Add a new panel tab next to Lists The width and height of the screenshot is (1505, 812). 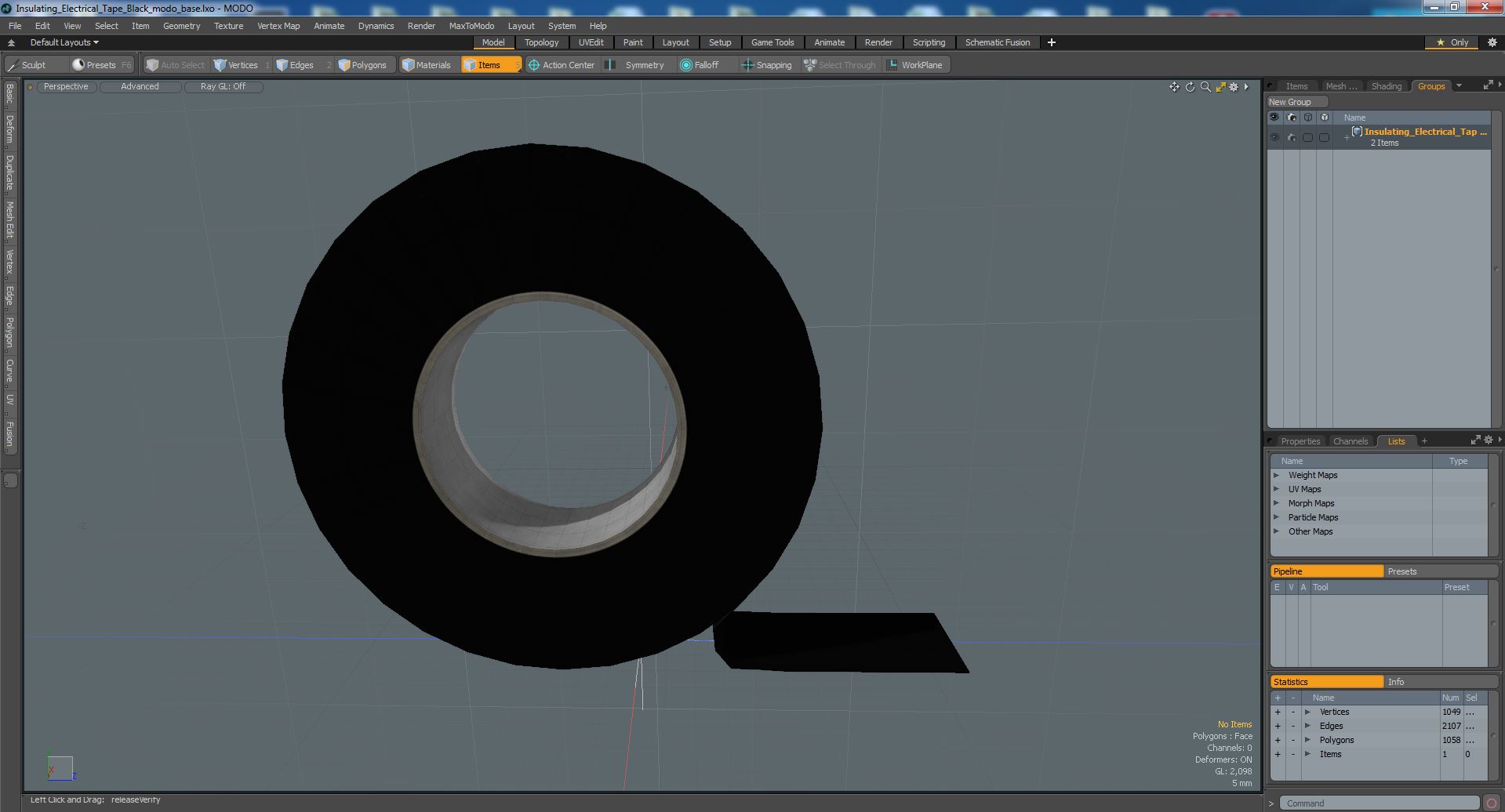click(x=1424, y=441)
